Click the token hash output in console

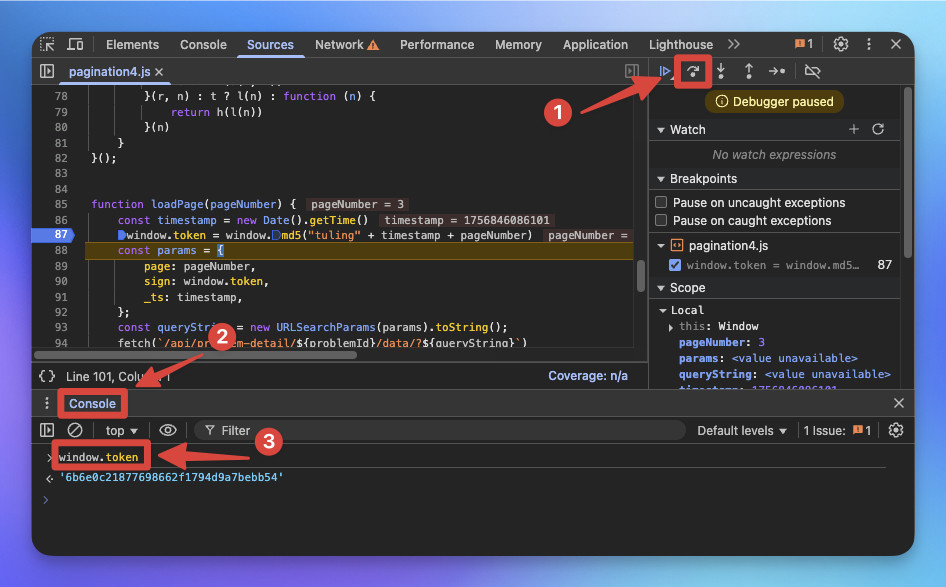click(x=171, y=477)
